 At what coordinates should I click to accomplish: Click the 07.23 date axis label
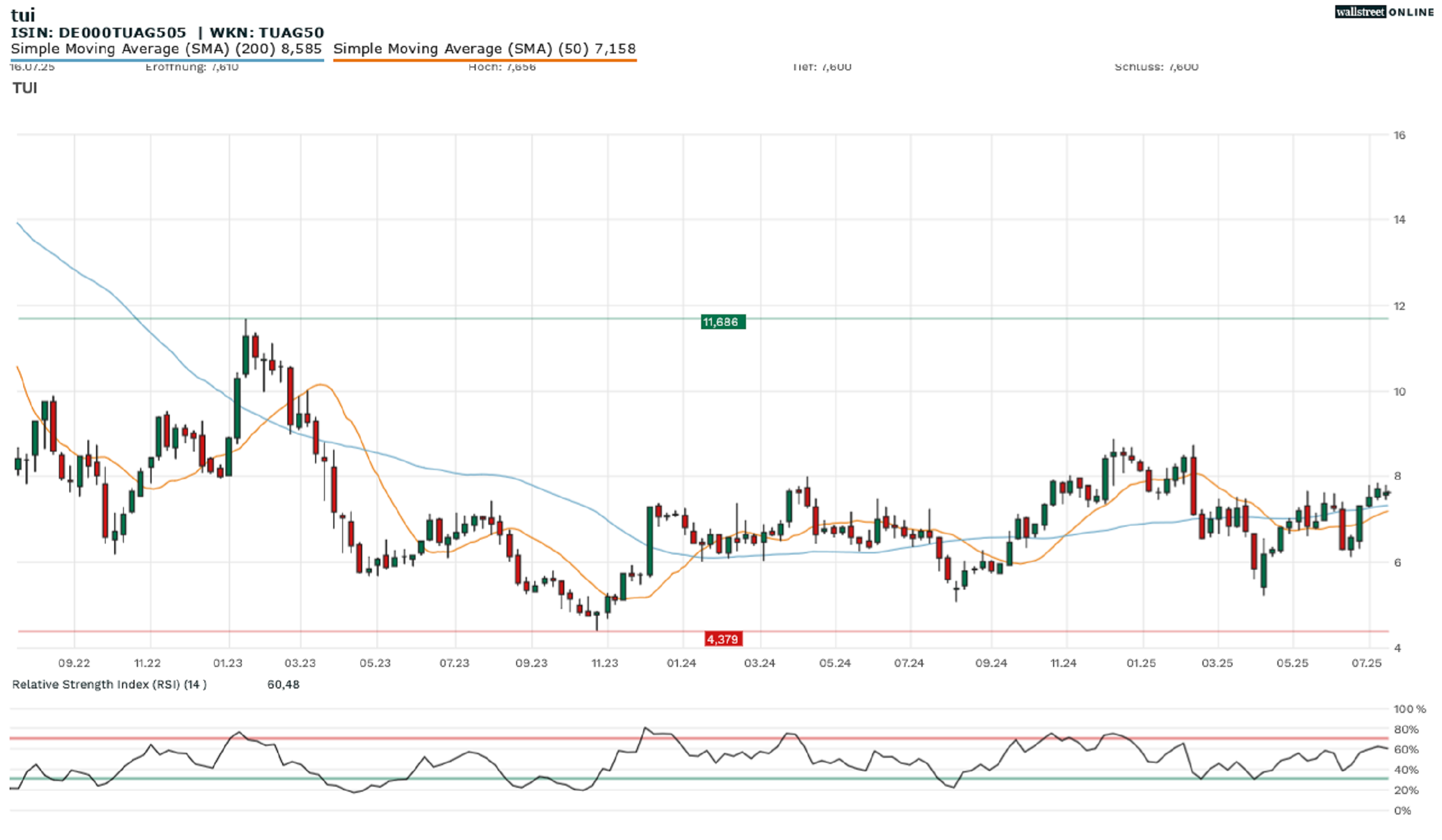[454, 663]
